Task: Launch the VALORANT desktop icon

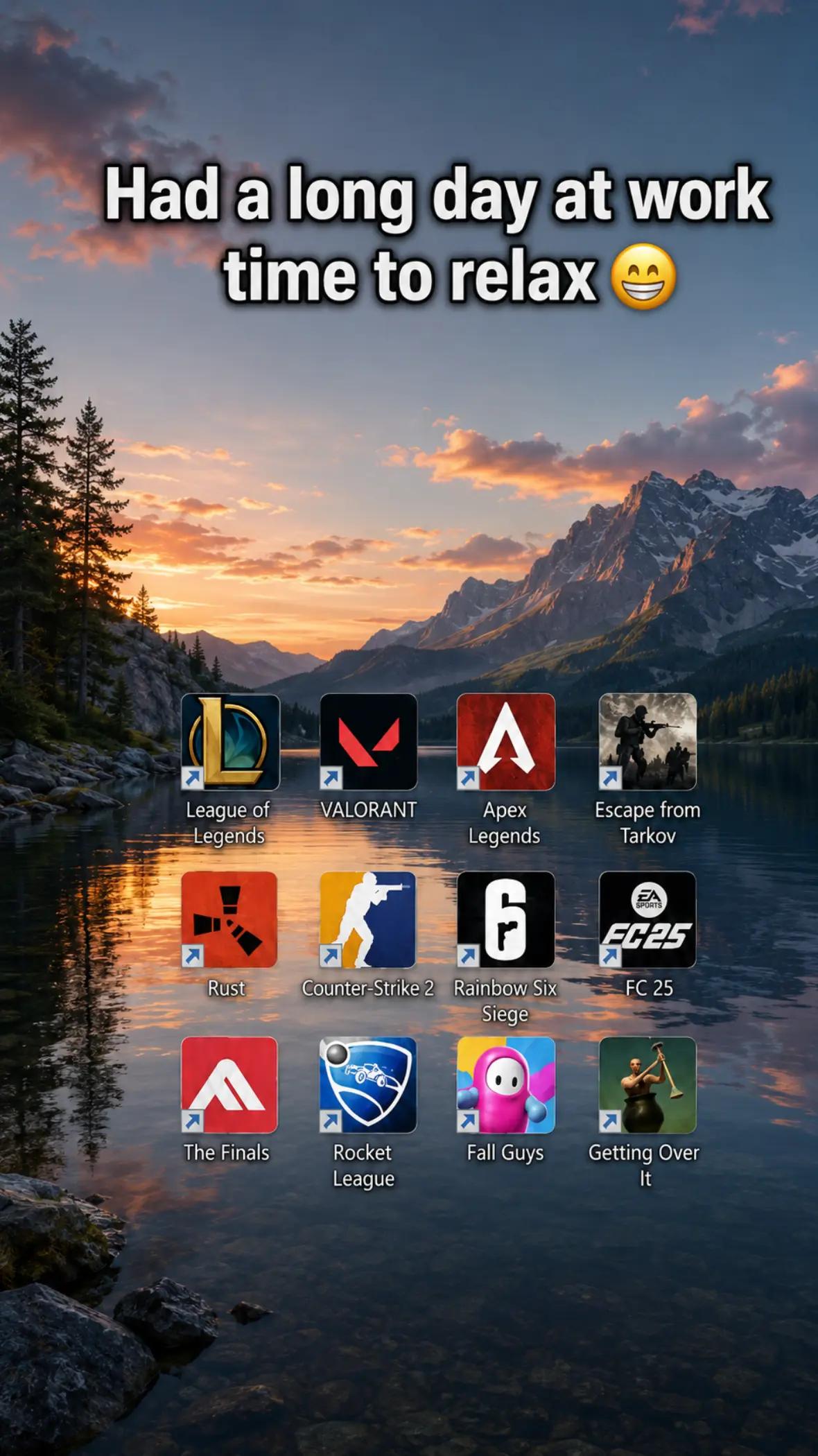Action: (369, 742)
